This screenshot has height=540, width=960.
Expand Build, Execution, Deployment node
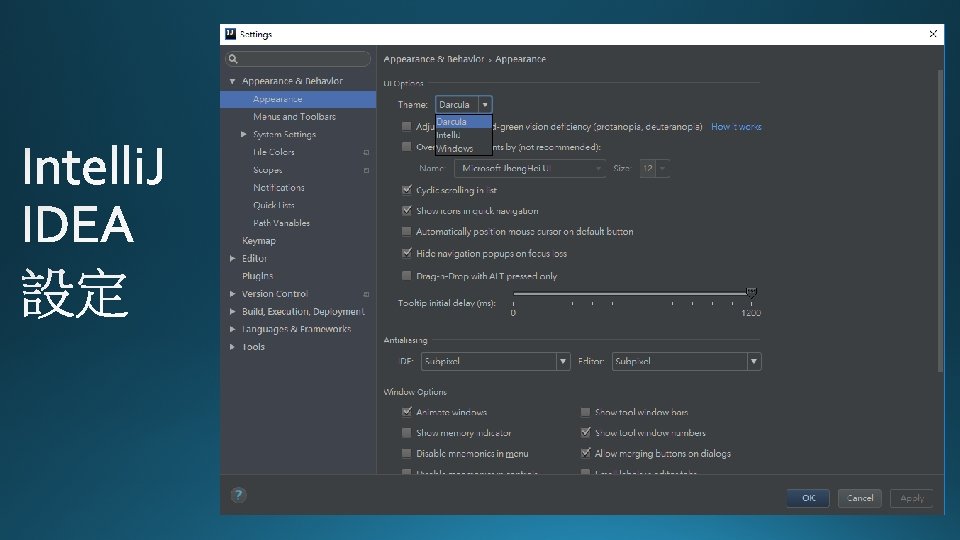point(233,312)
